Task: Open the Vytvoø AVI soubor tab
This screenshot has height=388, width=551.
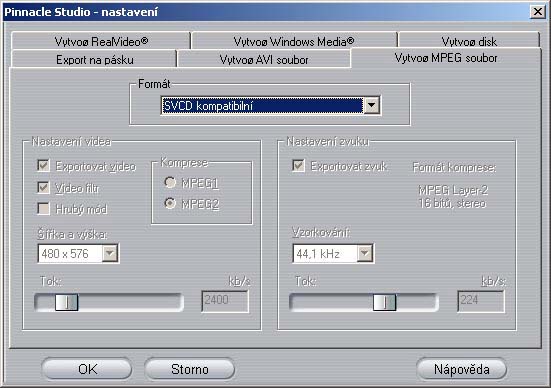Action: [264, 59]
